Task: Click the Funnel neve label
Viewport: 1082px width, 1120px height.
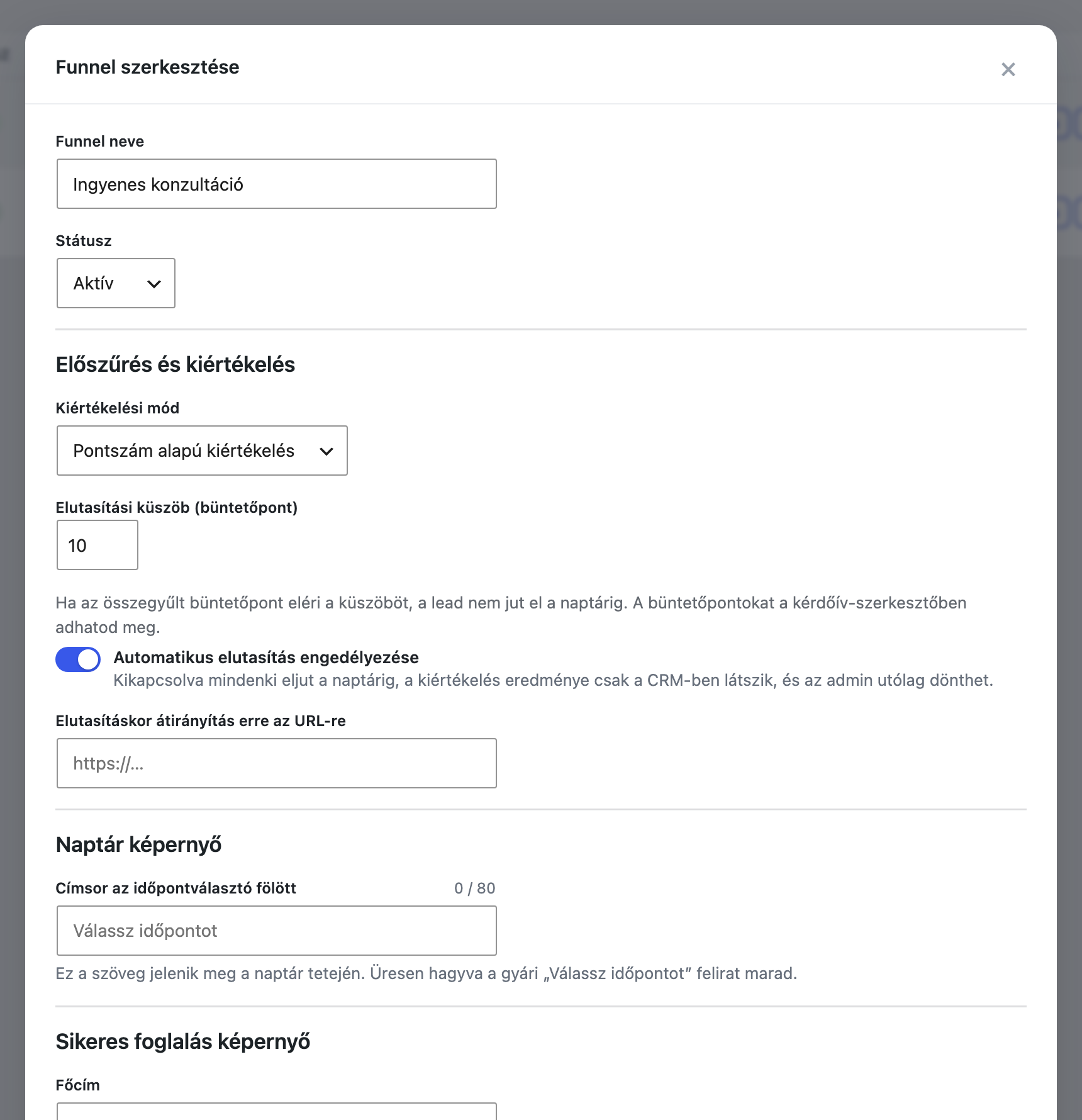Action: point(100,142)
